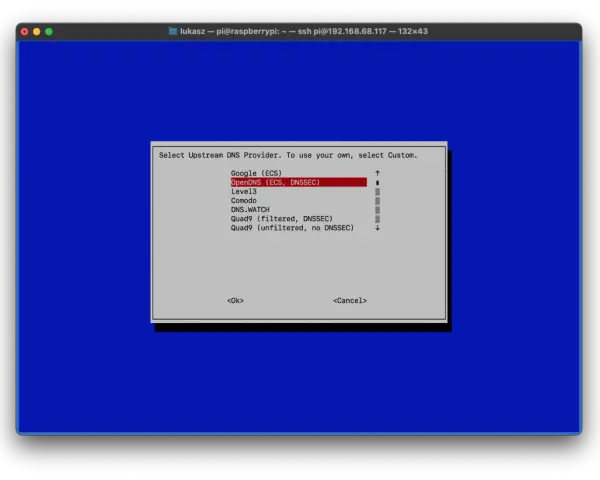Pick the DNS.WATCH provider entry
This screenshot has height=480, width=600.
point(250,209)
